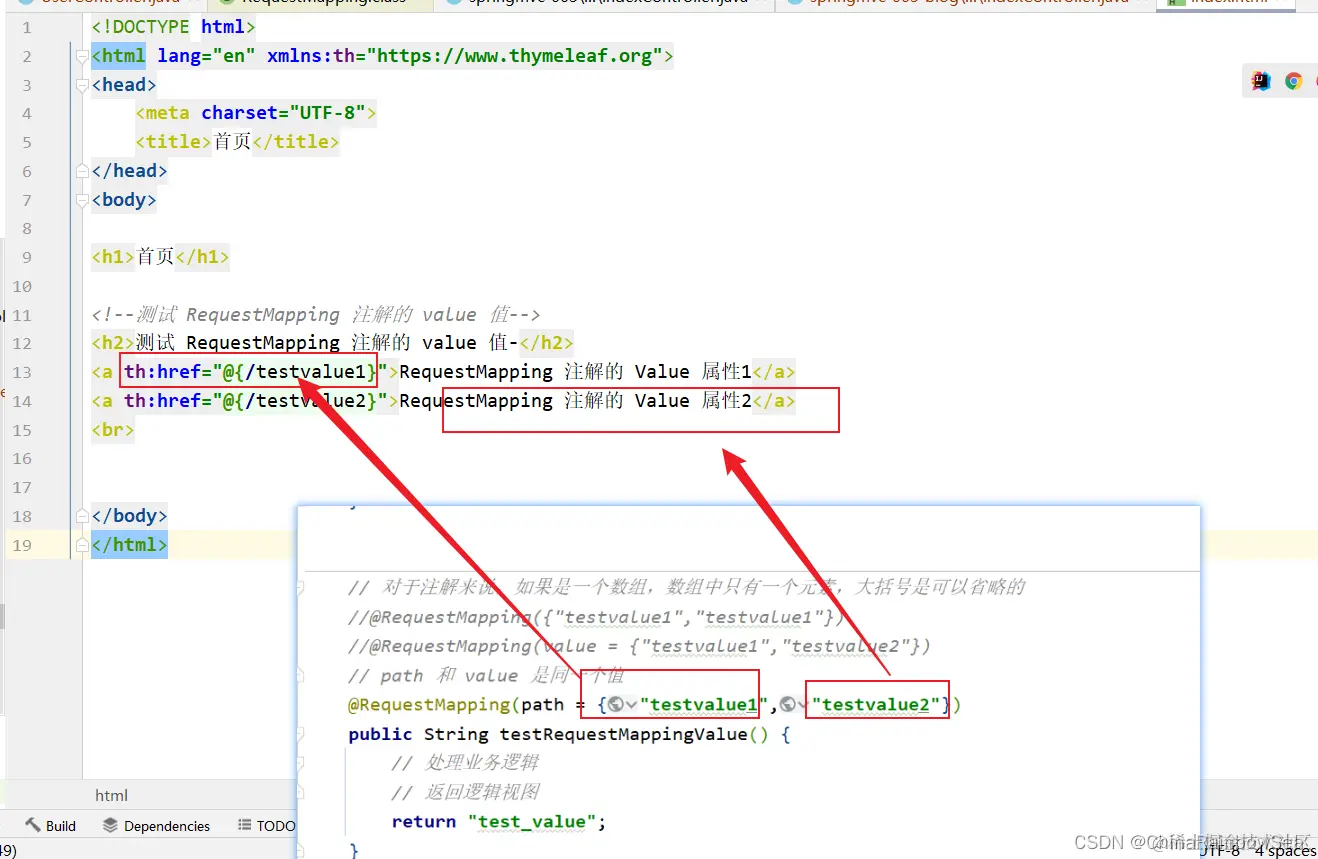
Task: Open page in IntelliJ built-in preview browser
Action: point(1261,82)
